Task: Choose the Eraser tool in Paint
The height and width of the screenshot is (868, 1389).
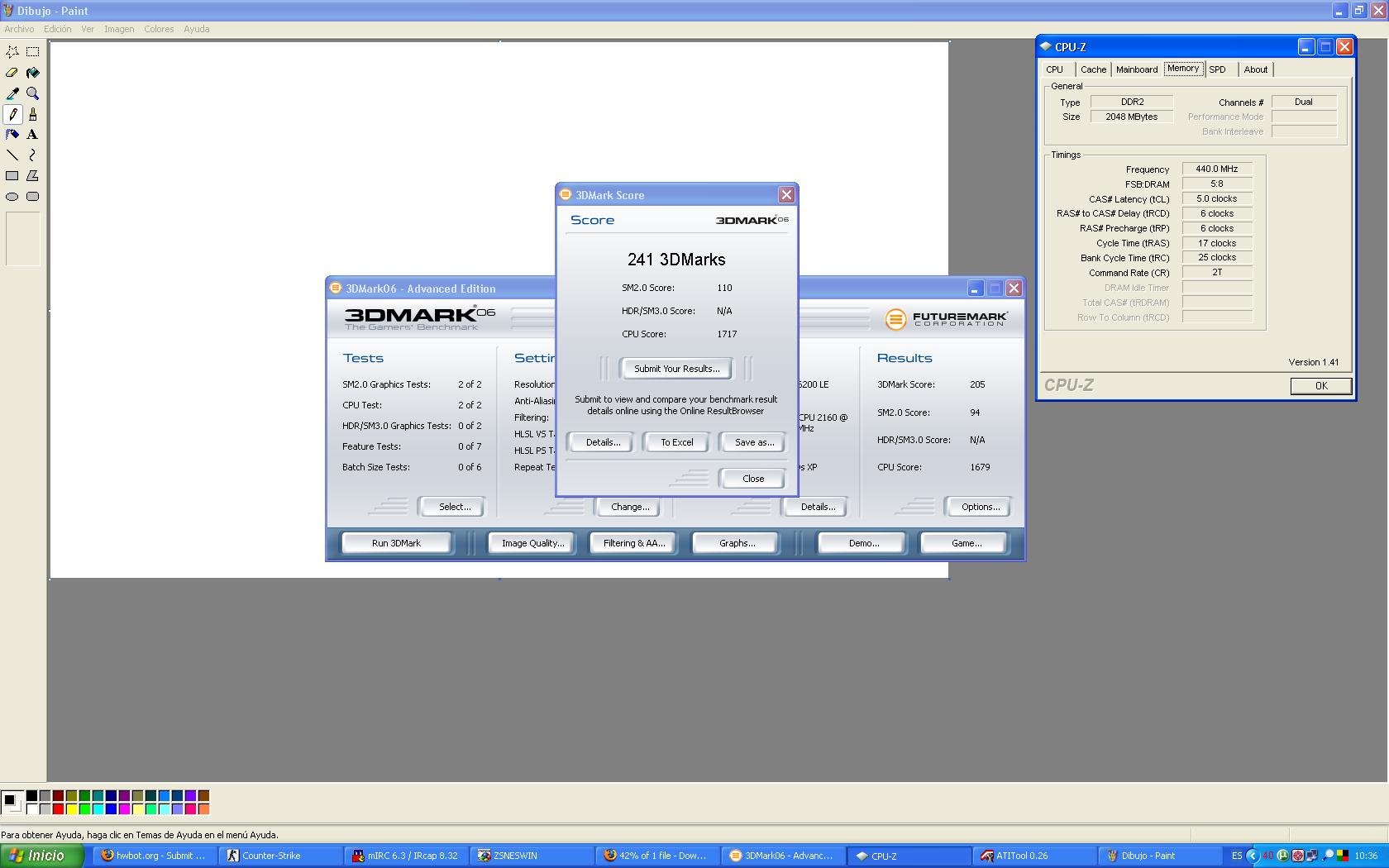Action: 12,73
